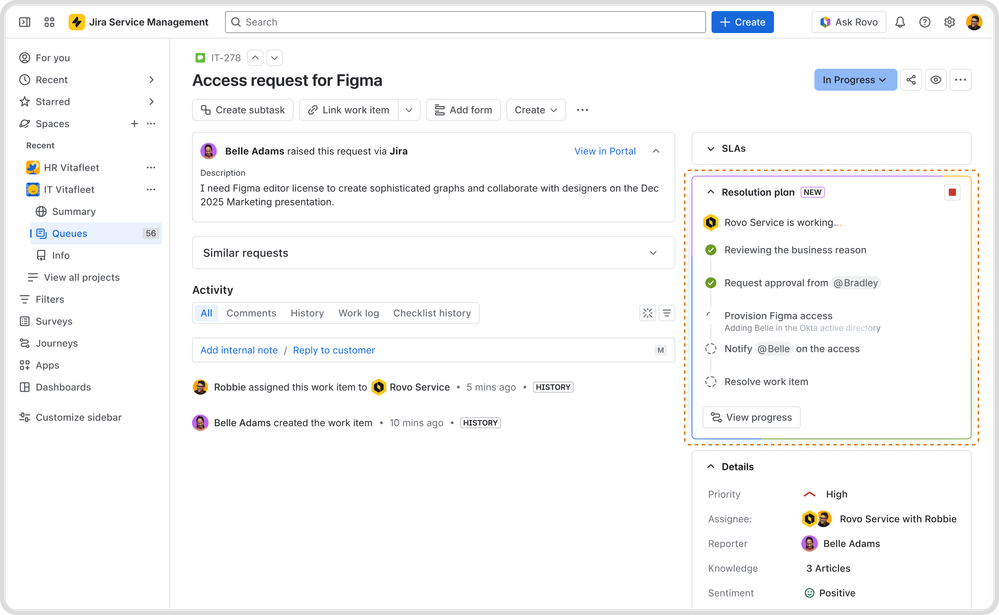Click the blue Create button in the top bar
The height and width of the screenshot is (615, 999).
pos(742,22)
